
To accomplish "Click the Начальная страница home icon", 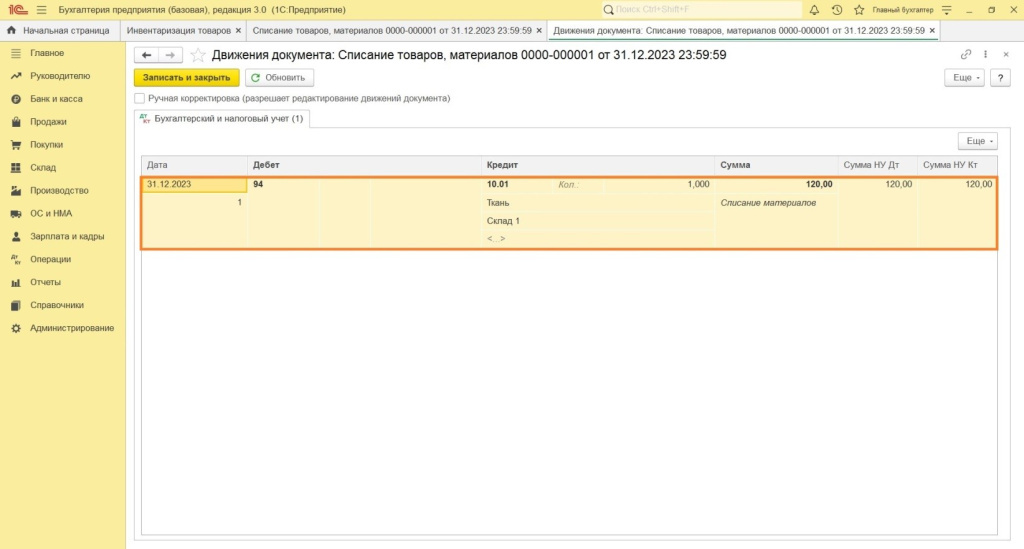I will point(11,31).
